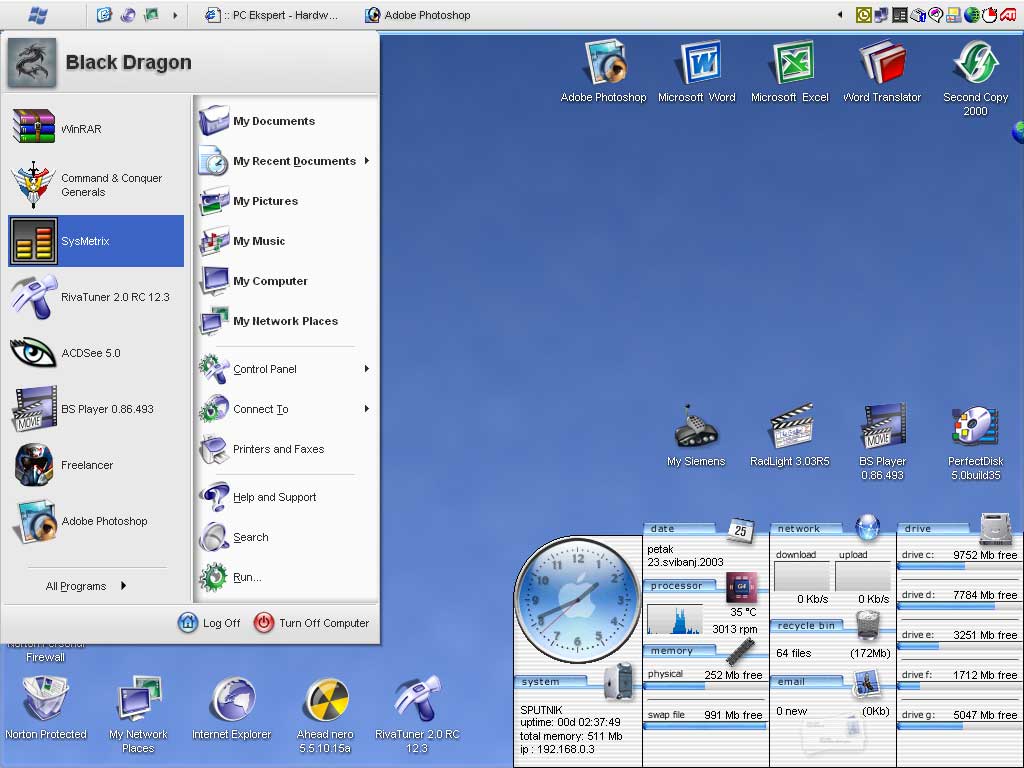Choose Run... in Start menu
This screenshot has height=768, width=1024.
(246, 577)
